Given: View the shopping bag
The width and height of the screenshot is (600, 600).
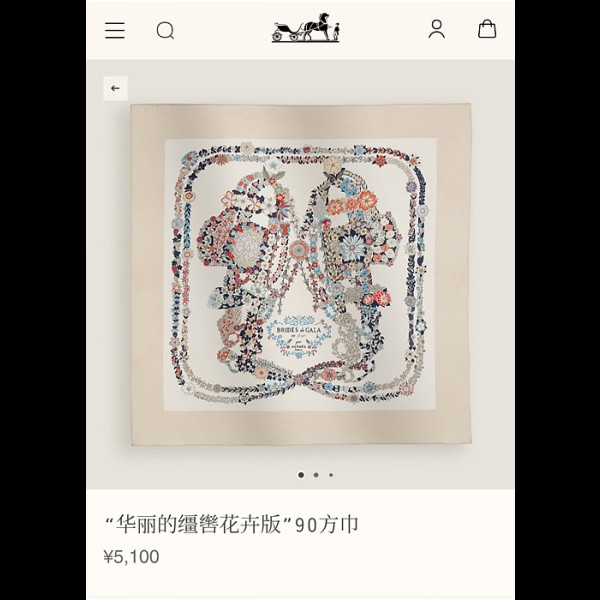Looking at the screenshot, I should click(487, 29).
